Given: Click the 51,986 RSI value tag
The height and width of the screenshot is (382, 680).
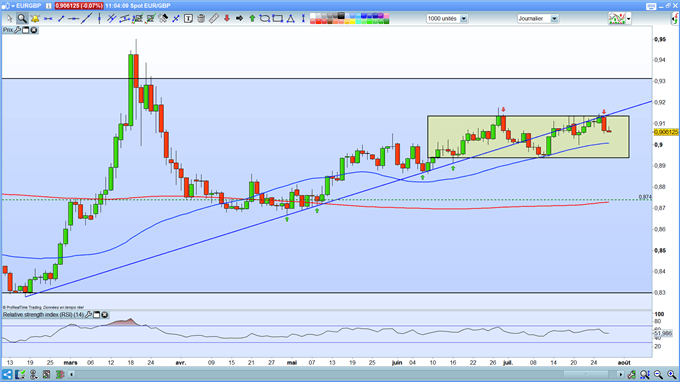Looking at the screenshot, I should point(664,333).
